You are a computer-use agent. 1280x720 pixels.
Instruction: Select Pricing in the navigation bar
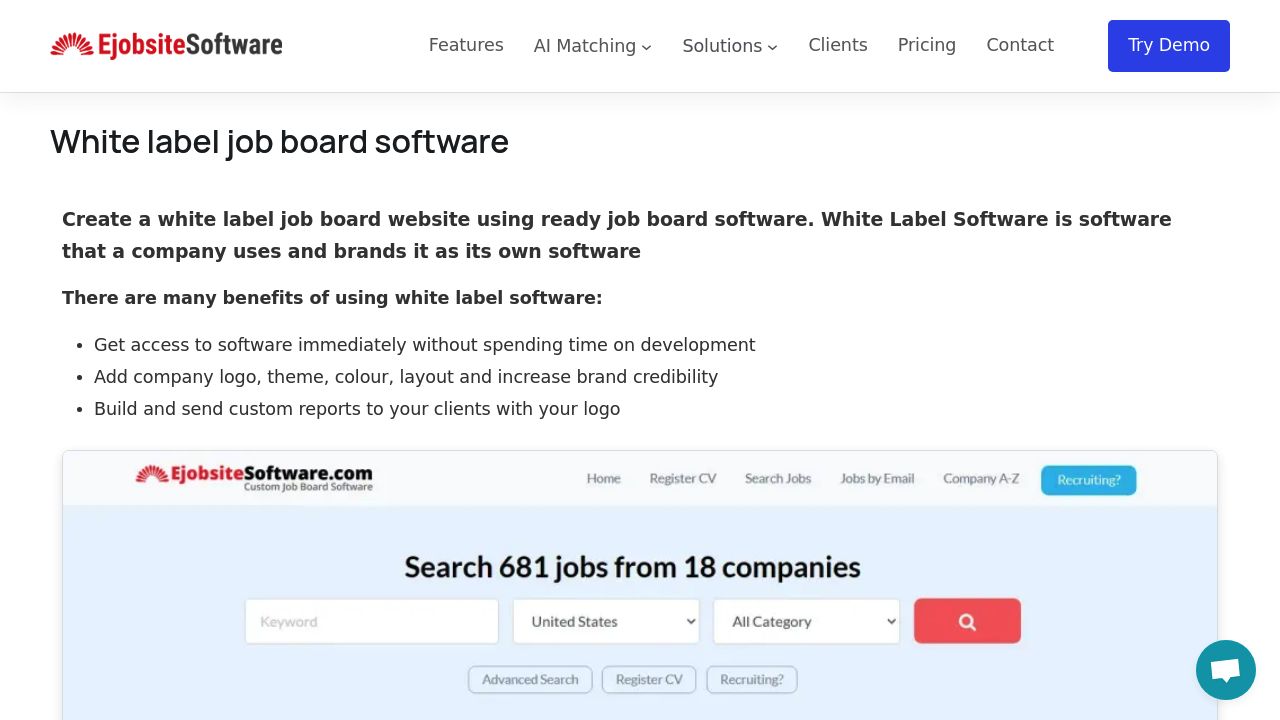(x=926, y=45)
